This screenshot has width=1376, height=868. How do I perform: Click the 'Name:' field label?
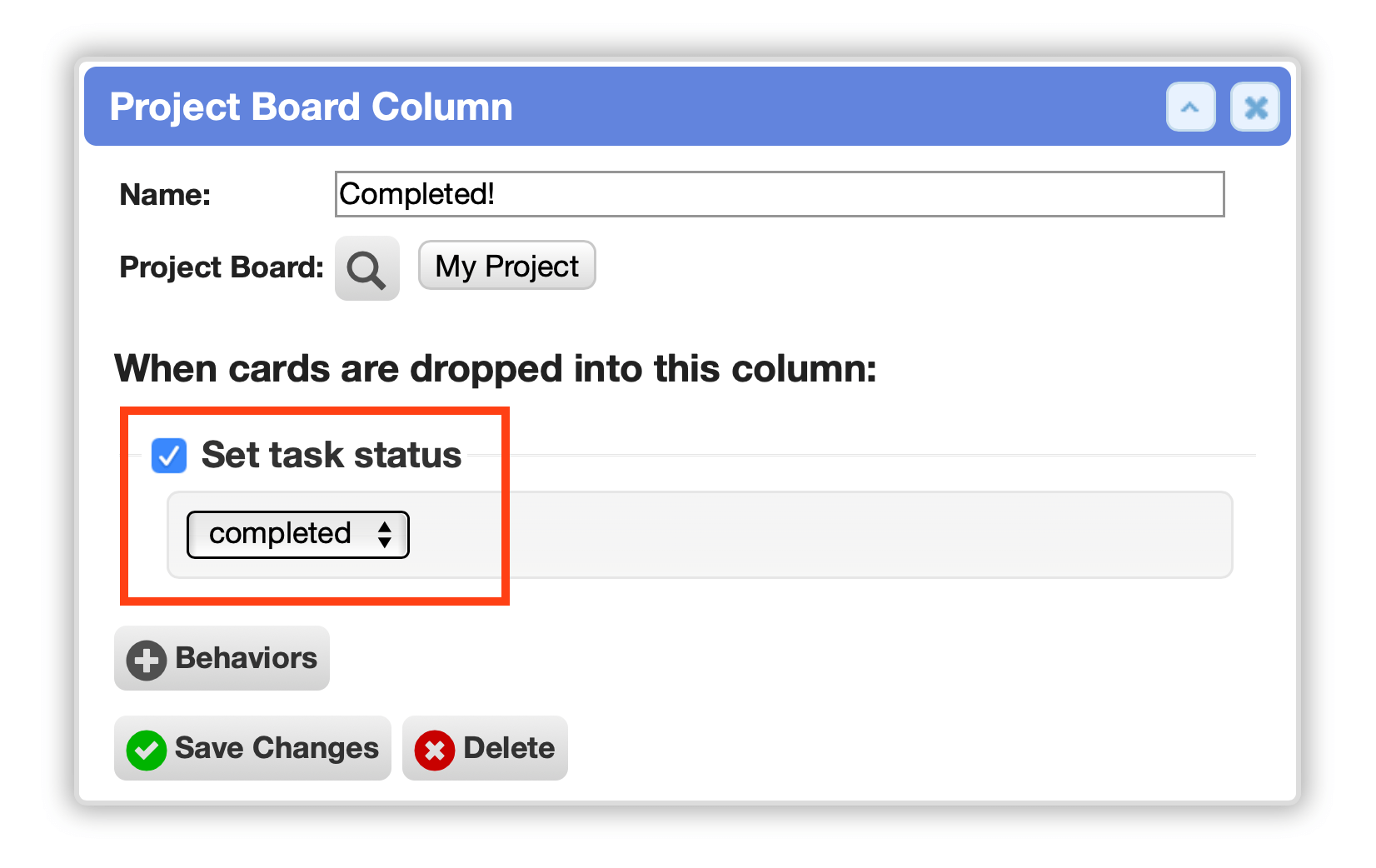[x=165, y=195]
